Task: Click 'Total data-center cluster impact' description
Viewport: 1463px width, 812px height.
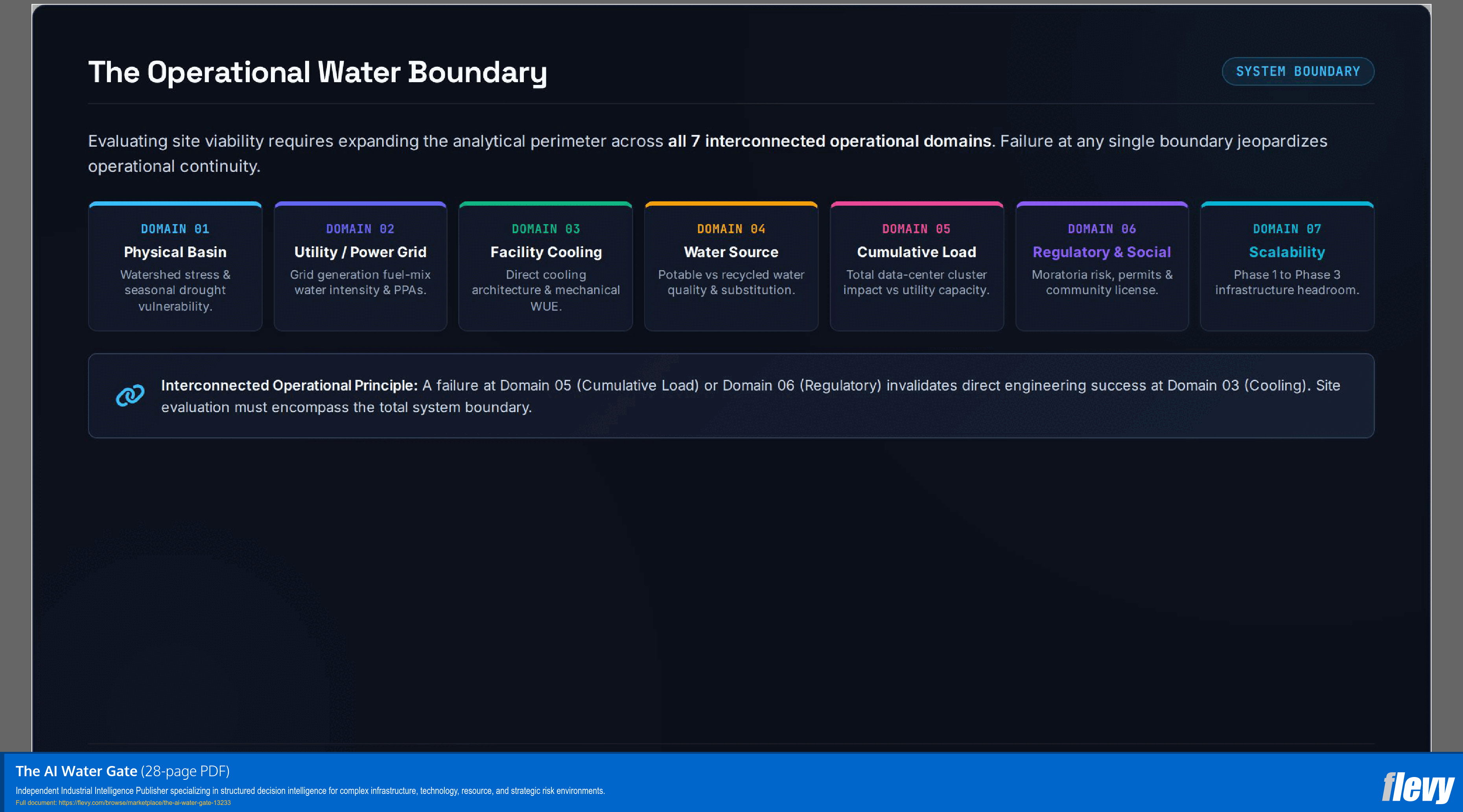Action: [x=916, y=282]
